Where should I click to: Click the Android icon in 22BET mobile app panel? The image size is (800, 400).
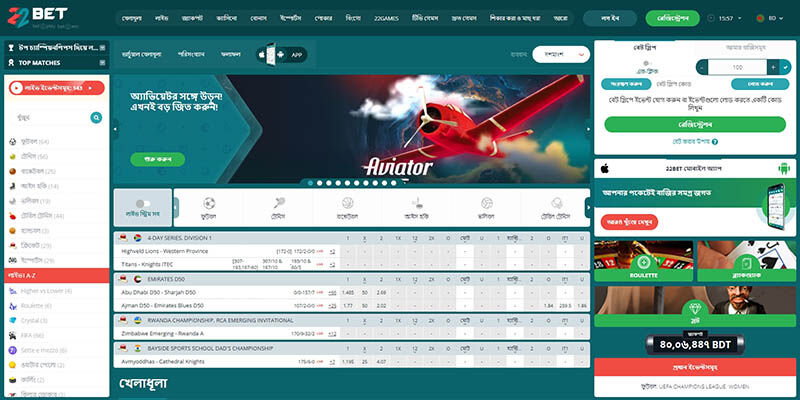point(784,168)
